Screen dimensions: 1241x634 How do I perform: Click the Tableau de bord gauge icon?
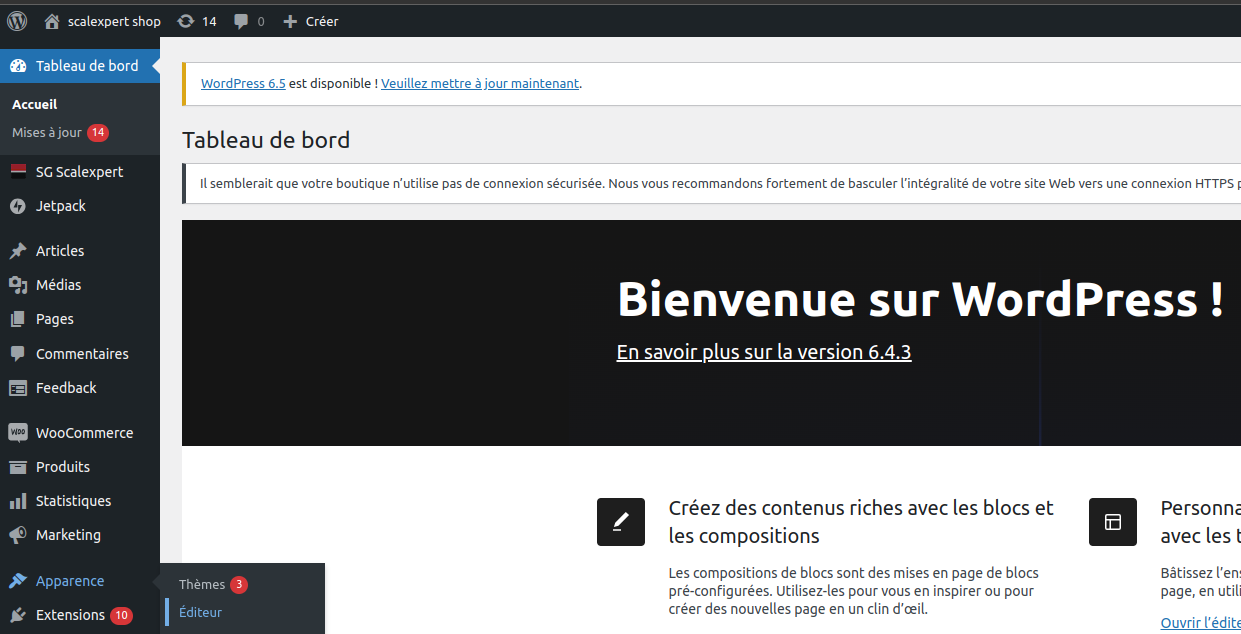pyautogui.click(x=18, y=66)
